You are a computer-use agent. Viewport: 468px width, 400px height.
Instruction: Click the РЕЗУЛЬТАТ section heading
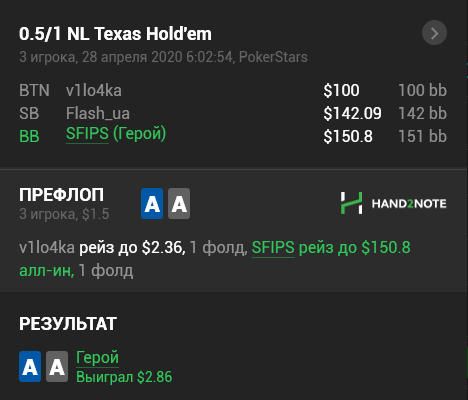(68, 324)
